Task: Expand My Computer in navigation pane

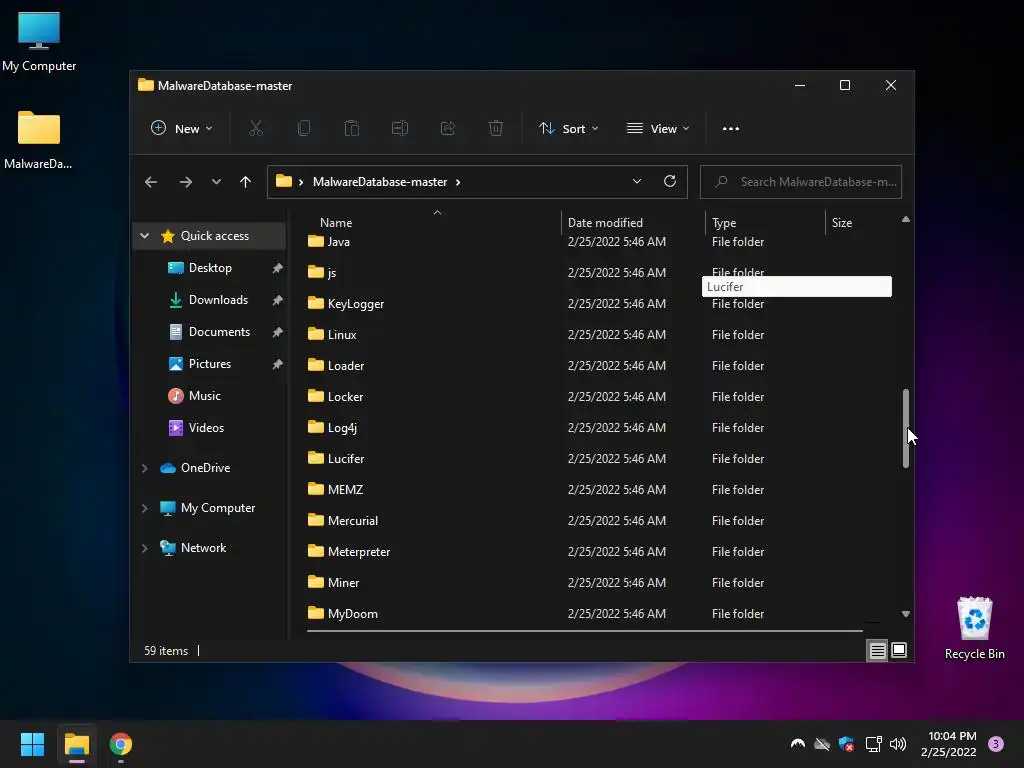Action: (144, 508)
